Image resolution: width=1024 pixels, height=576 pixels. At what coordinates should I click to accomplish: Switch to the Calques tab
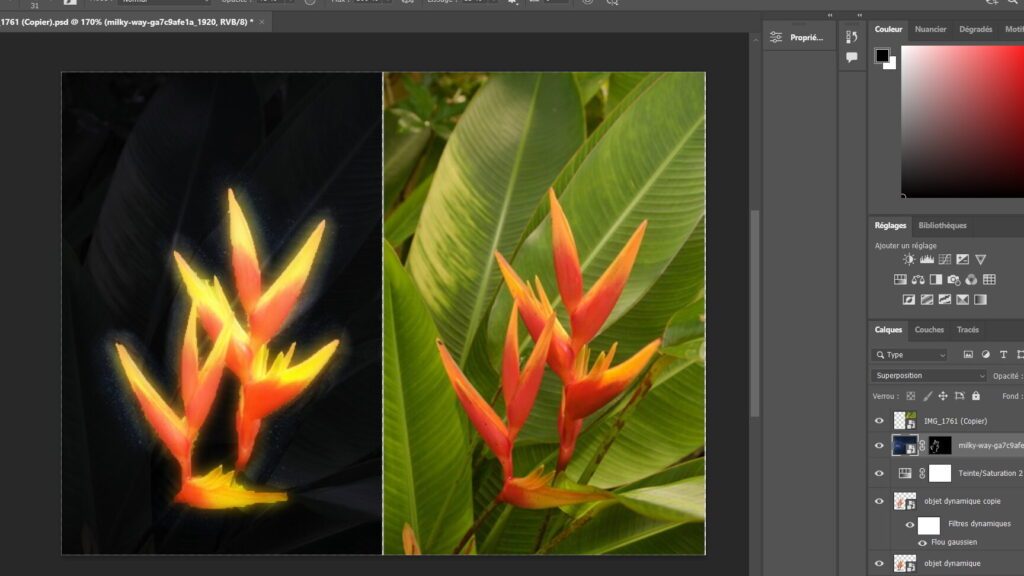pos(888,330)
